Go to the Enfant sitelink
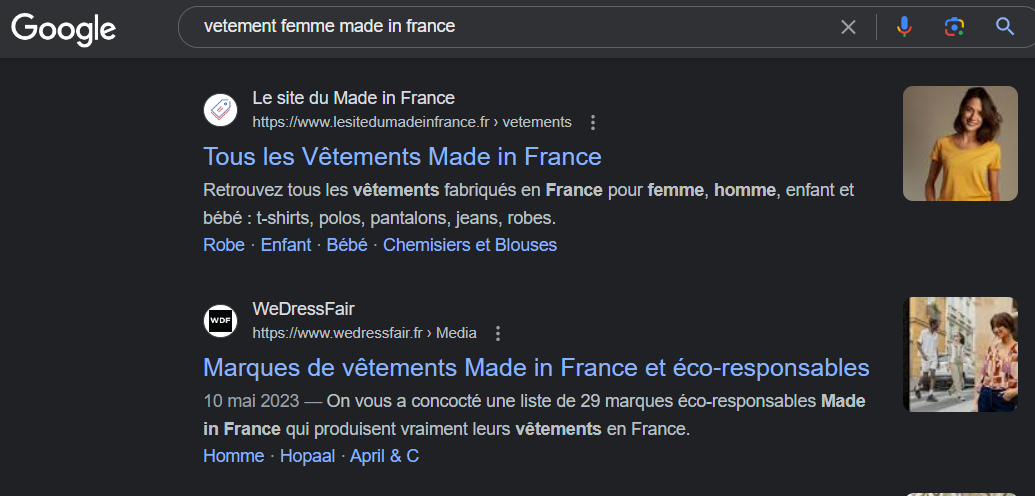This screenshot has height=496, width=1035. point(286,245)
